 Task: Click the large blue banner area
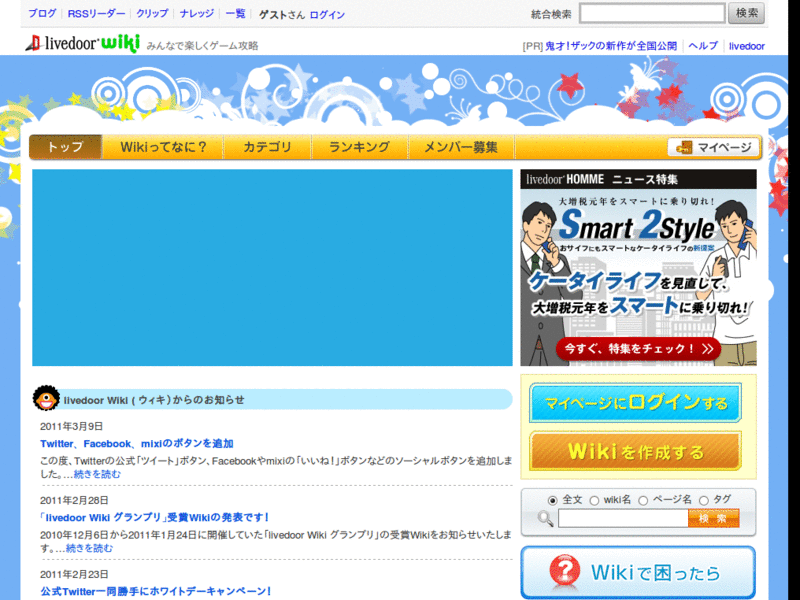click(x=272, y=267)
